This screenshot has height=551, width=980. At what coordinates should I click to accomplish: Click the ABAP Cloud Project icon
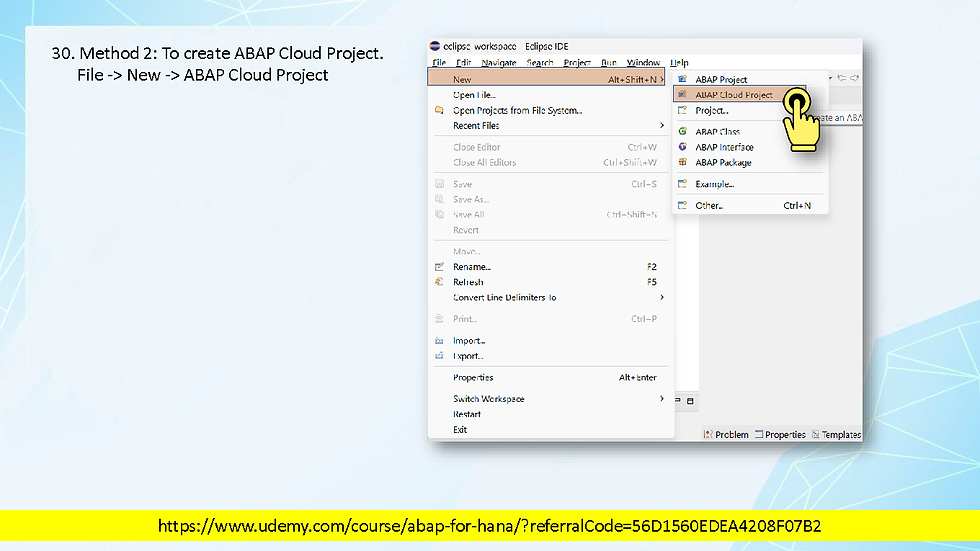click(x=682, y=94)
